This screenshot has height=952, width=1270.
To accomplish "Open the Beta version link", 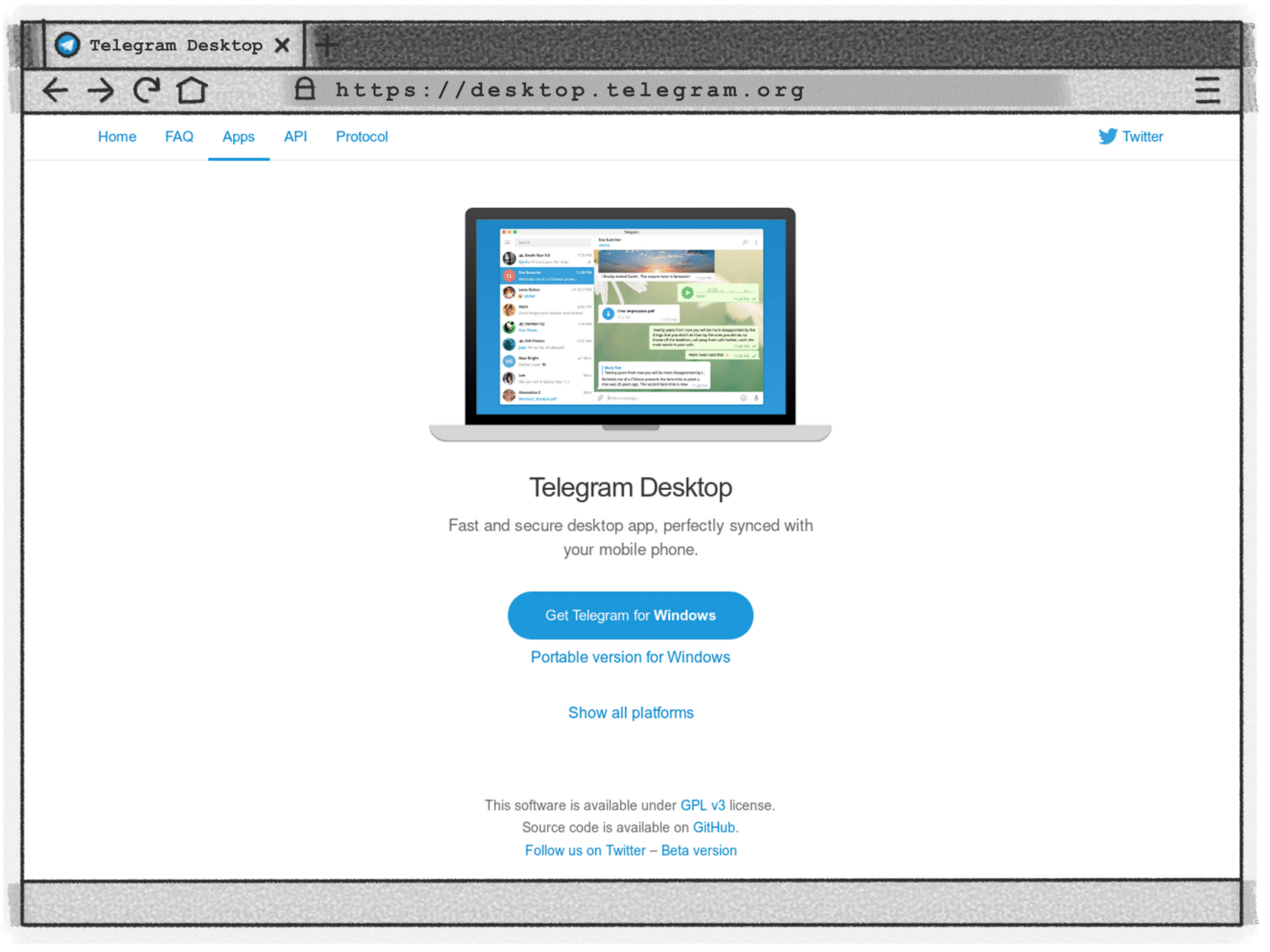I will tap(699, 850).
